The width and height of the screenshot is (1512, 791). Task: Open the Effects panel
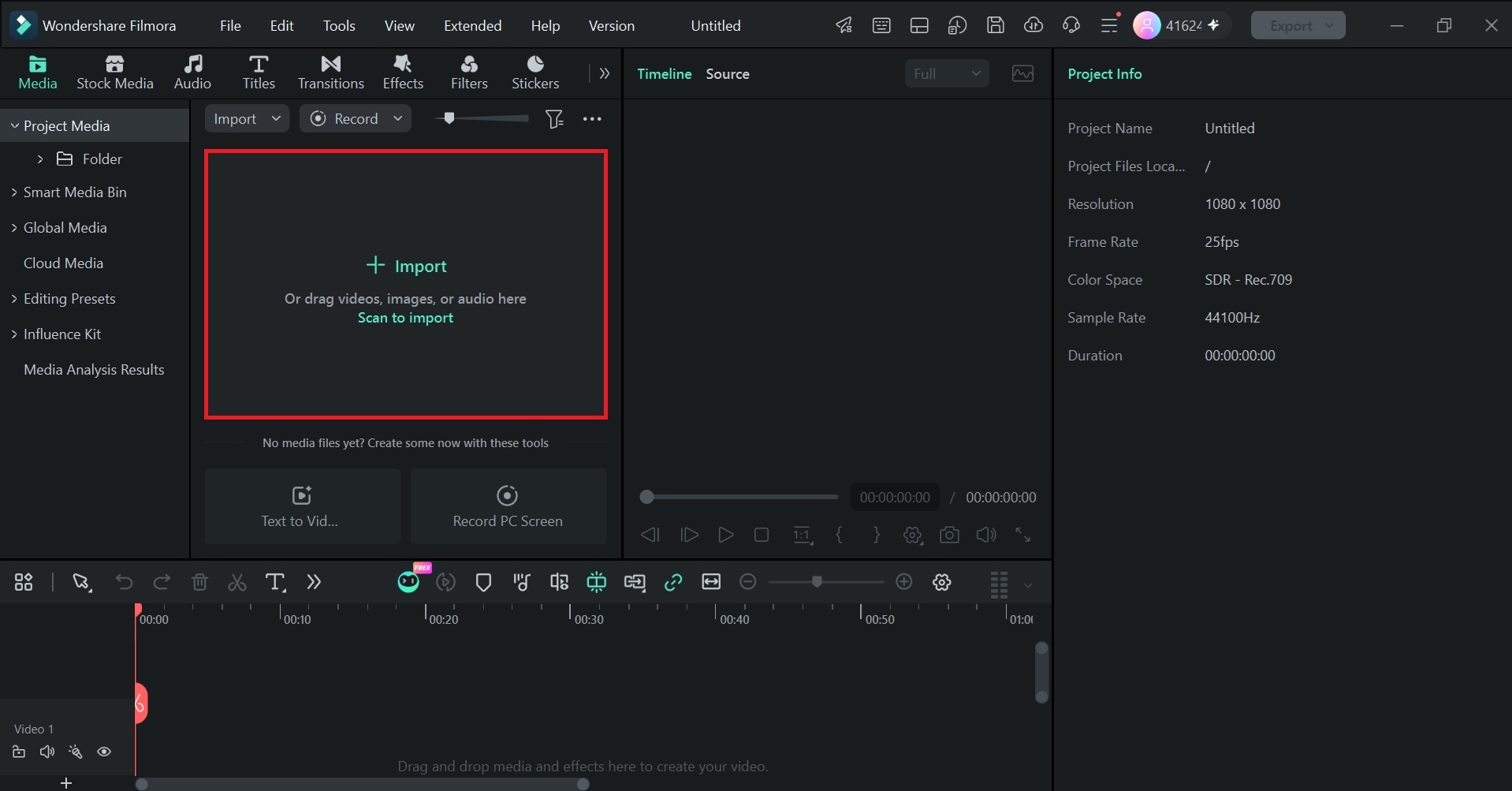point(403,73)
